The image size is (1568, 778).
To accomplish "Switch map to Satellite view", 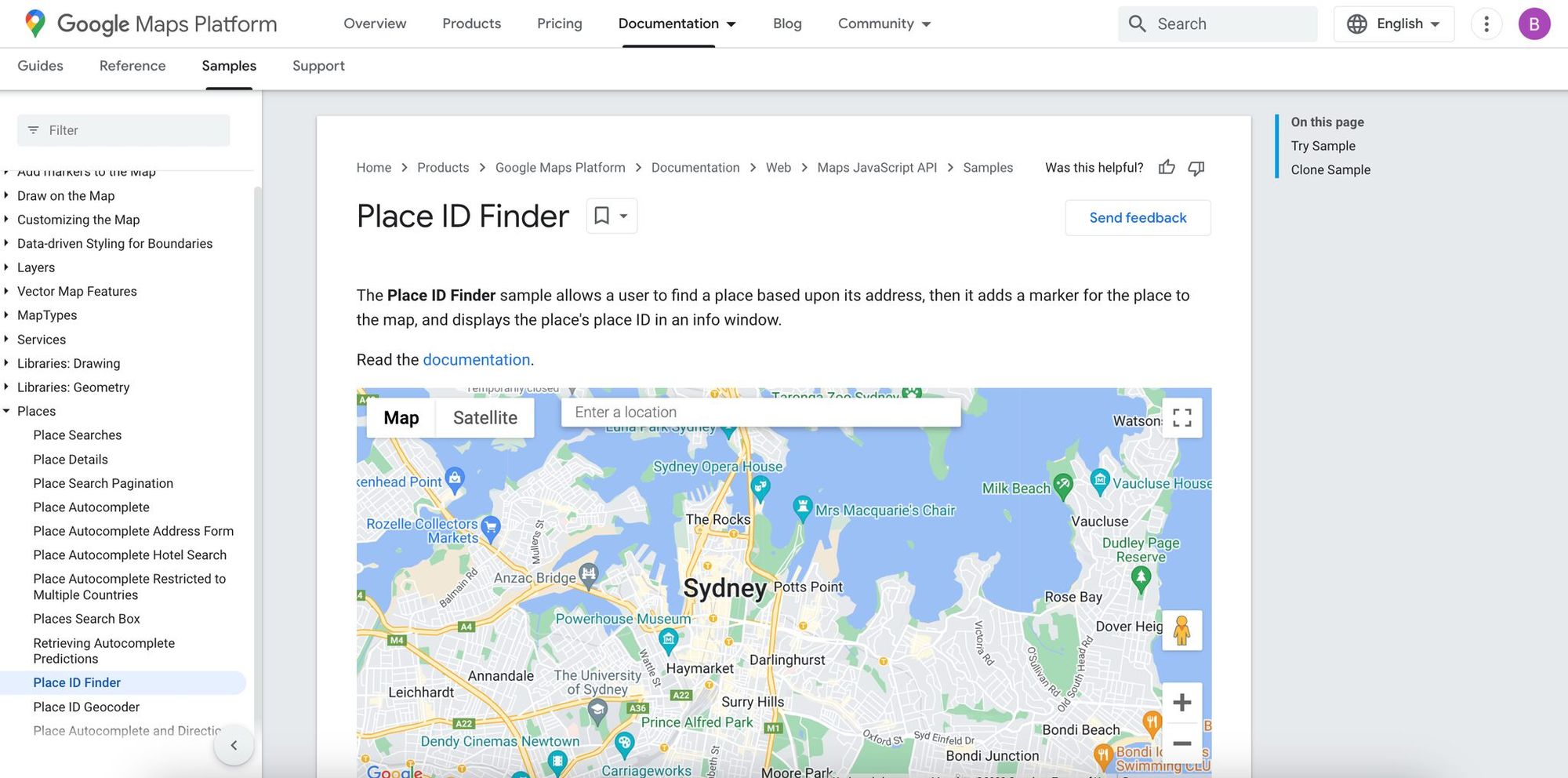I will point(485,417).
